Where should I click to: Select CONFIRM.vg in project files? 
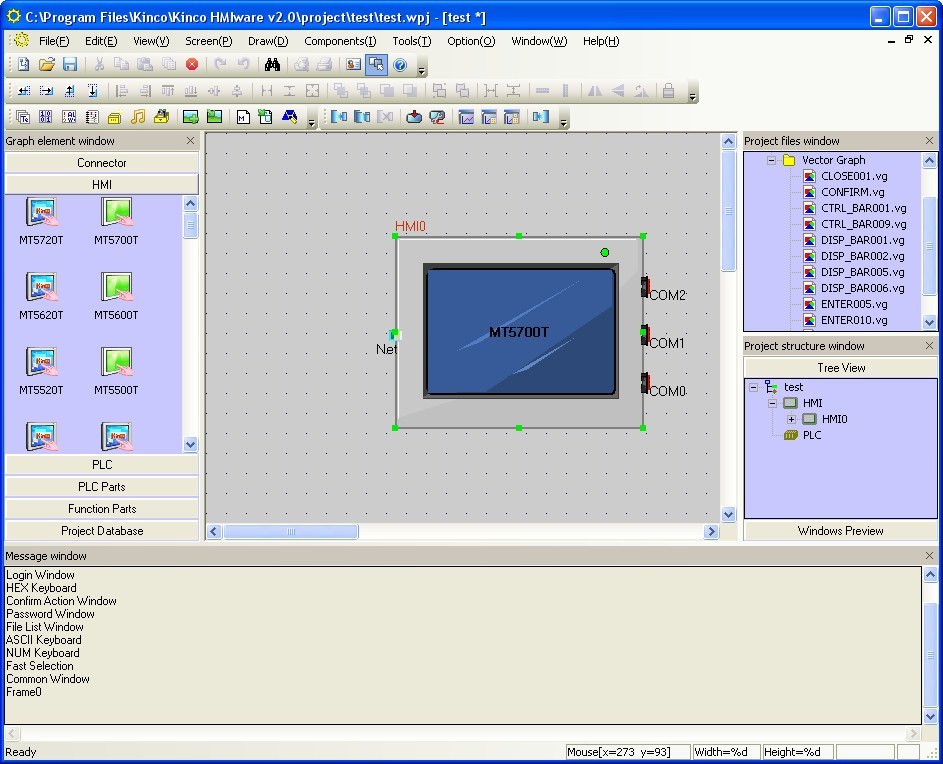click(x=853, y=192)
